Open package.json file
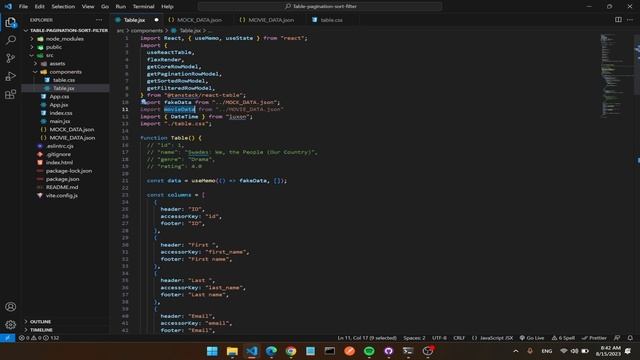The height and width of the screenshot is (360, 640). [62, 179]
